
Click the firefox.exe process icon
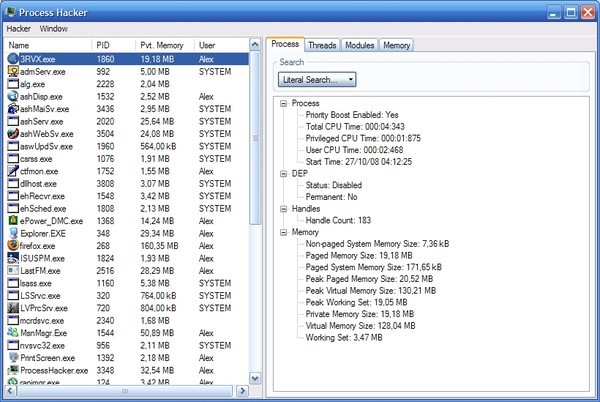click(x=13, y=244)
